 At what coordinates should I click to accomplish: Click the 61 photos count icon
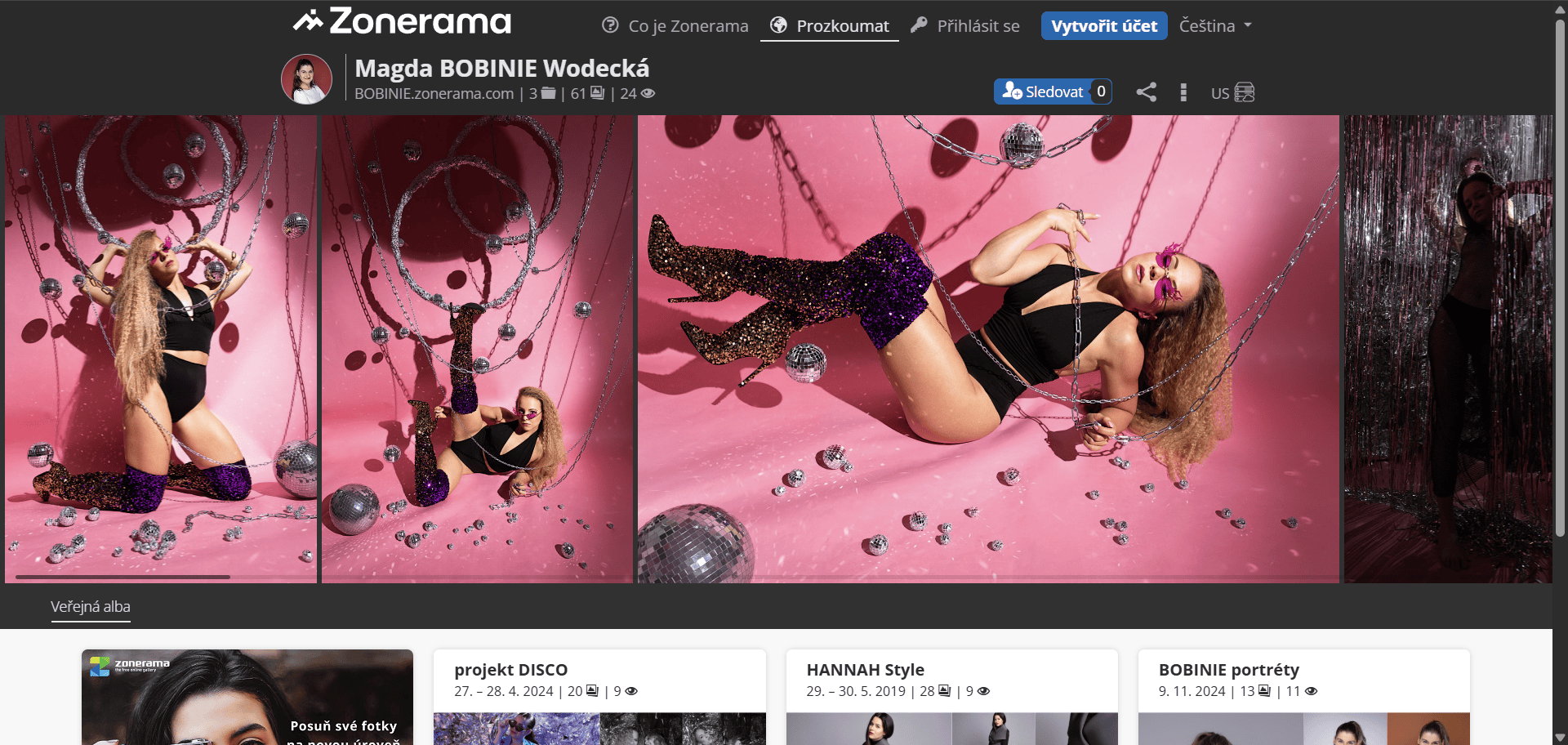(598, 93)
